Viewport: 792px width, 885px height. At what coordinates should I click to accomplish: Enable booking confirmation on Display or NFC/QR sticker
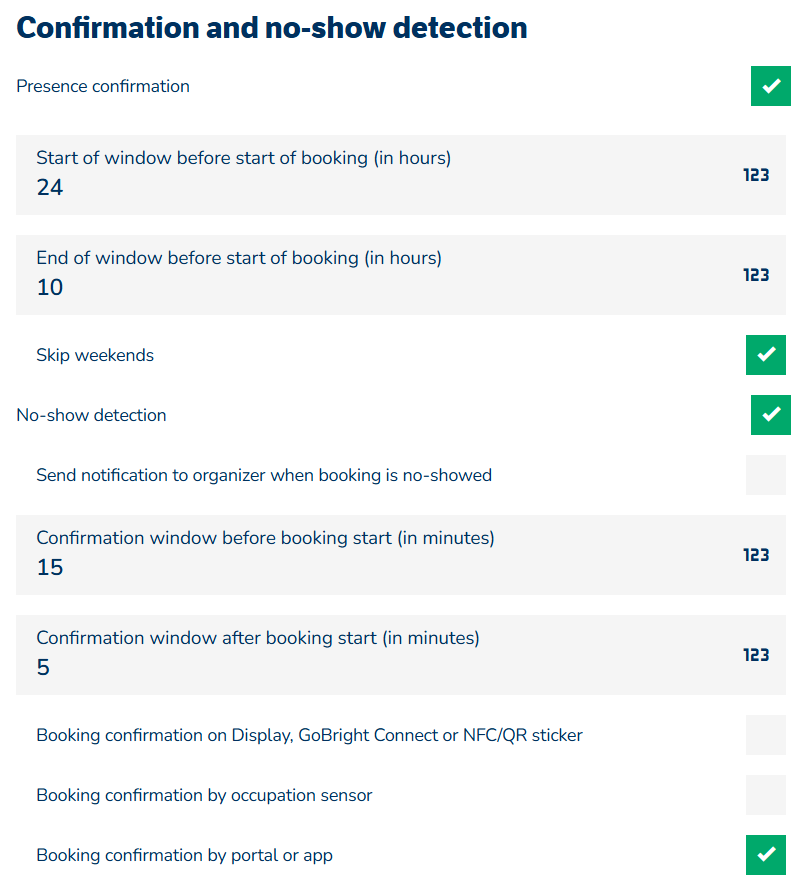pos(766,735)
